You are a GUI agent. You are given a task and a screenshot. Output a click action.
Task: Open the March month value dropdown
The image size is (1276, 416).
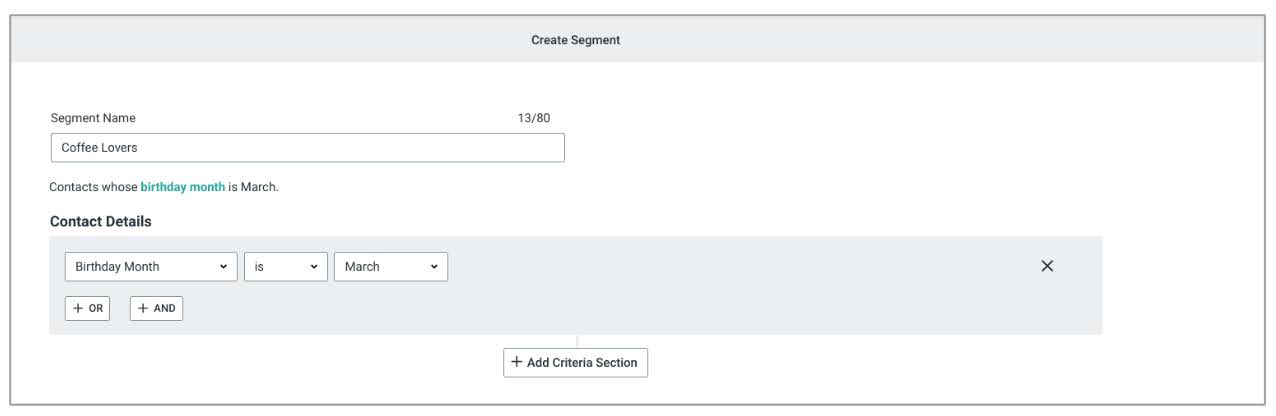click(390, 267)
